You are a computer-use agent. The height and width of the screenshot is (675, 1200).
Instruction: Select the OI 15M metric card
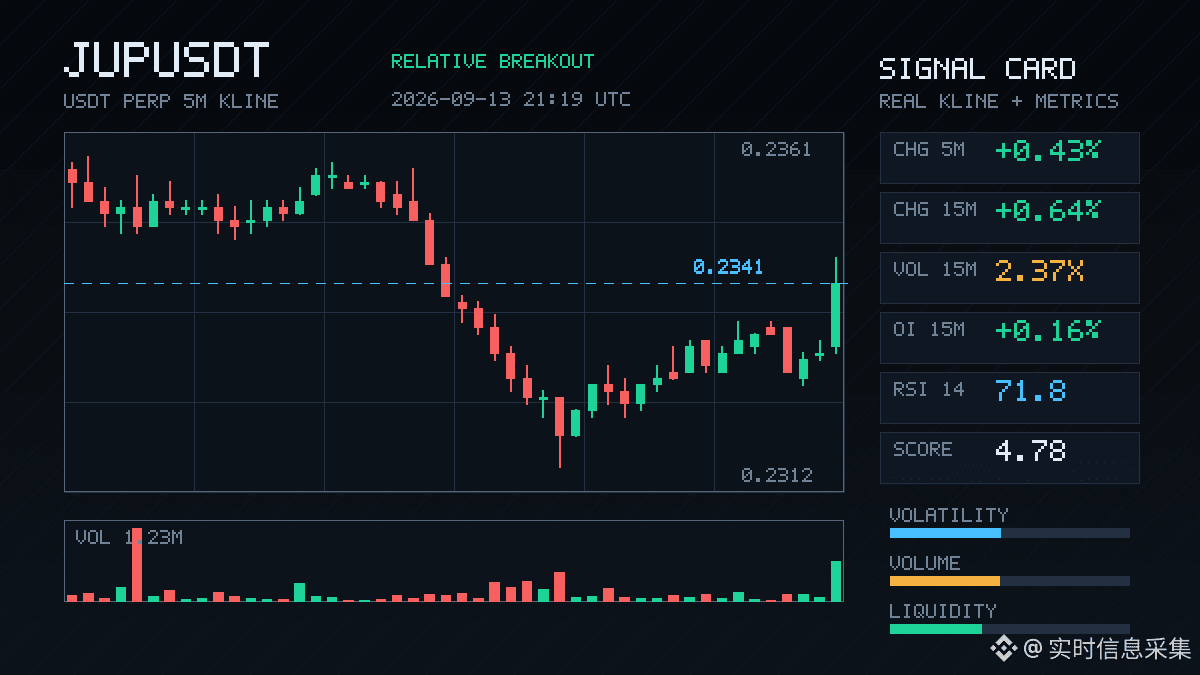click(1009, 338)
